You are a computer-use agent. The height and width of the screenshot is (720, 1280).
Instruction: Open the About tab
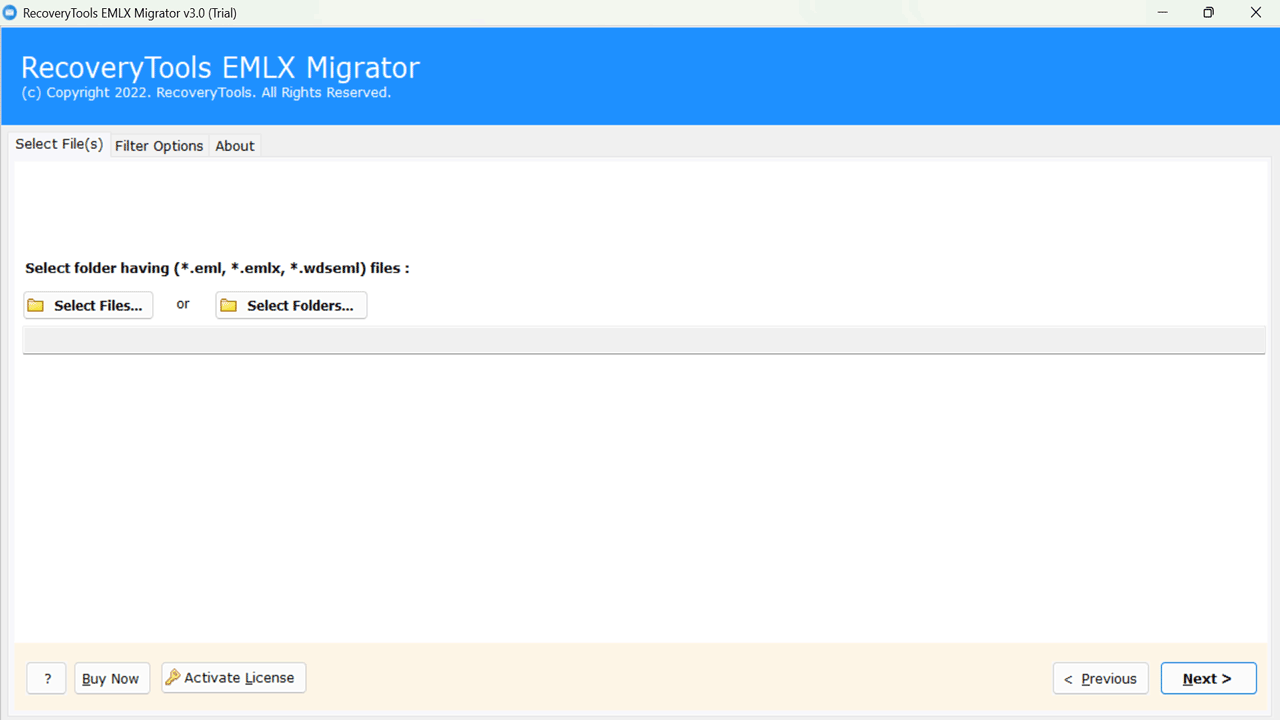[x=235, y=146]
